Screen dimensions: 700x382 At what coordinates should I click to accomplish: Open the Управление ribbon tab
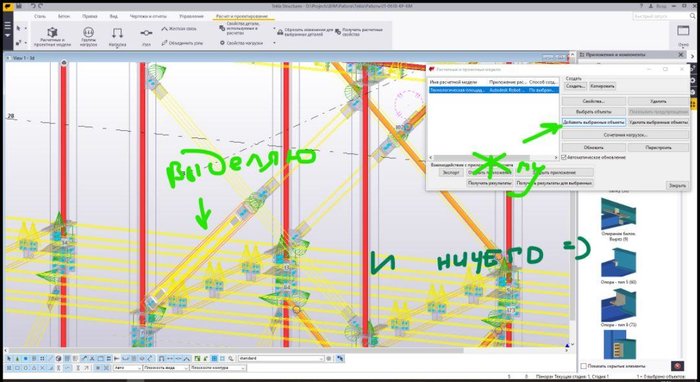coord(192,16)
